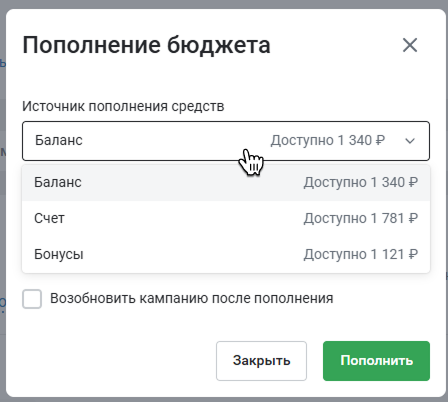The width and height of the screenshot is (448, 402).
Task: Click the Пополнение бюджета dialog title
Action: click(x=146, y=45)
